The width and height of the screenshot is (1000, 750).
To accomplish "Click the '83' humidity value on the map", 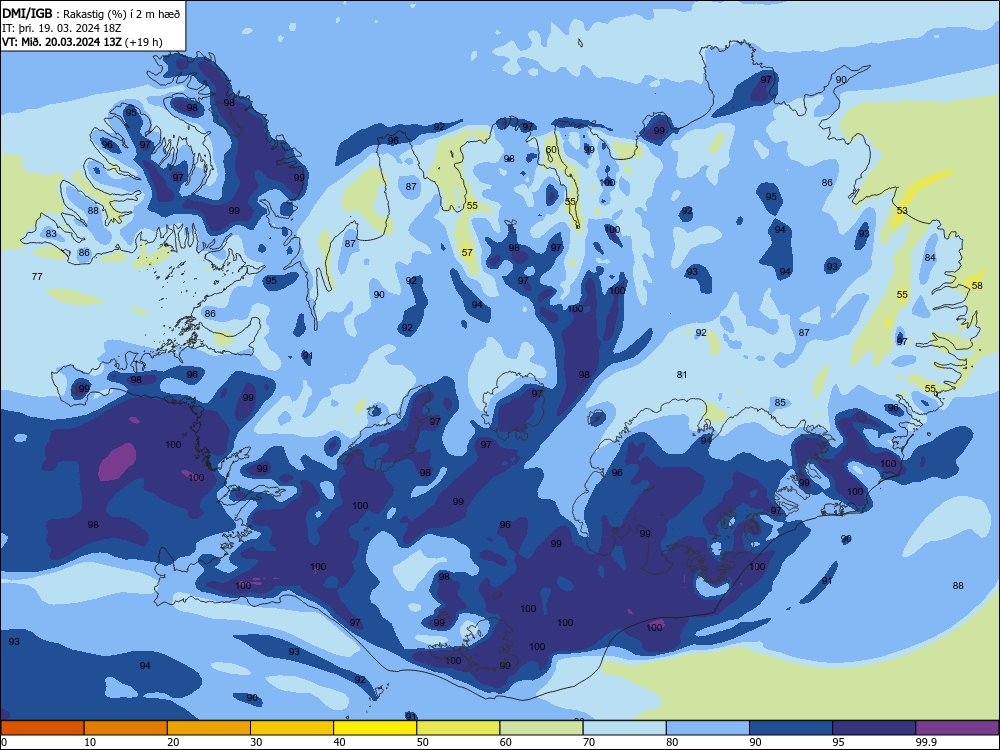I will pos(51,233).
